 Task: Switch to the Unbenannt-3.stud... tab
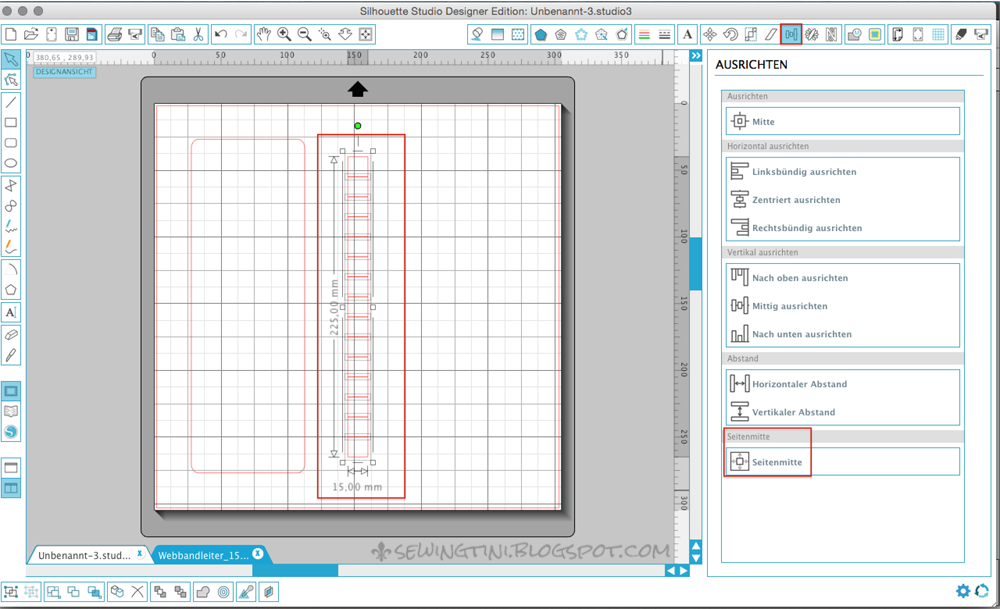tap(84, 555)
